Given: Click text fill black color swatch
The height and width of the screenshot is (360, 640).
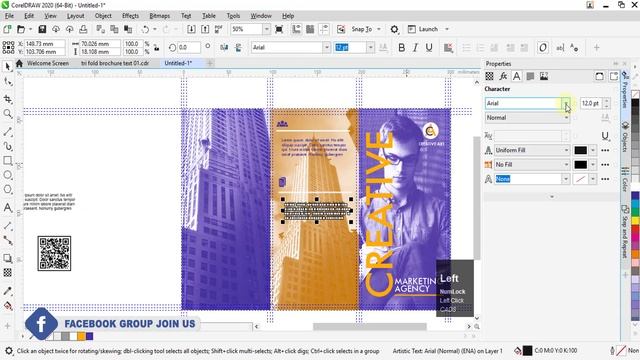Looking at the screenshot, I should click(x=580, y=150).
